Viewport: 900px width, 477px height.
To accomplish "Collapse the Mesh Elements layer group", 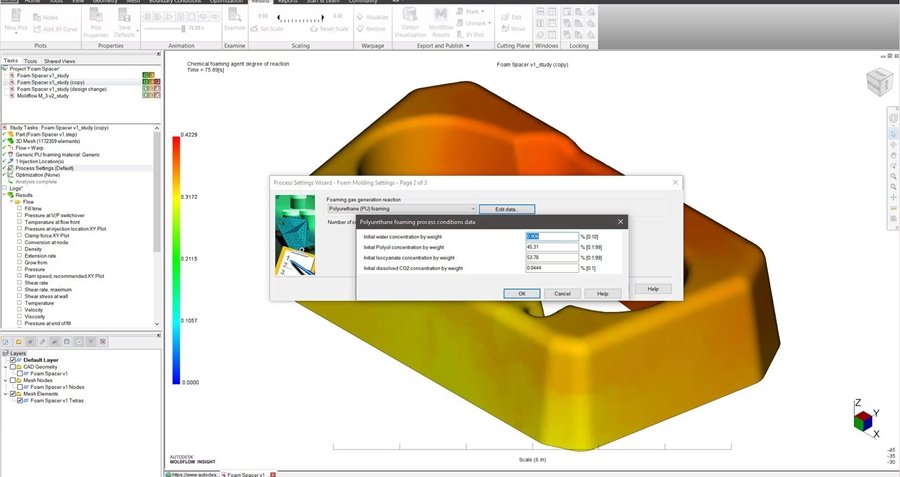I will coord(6,394).
